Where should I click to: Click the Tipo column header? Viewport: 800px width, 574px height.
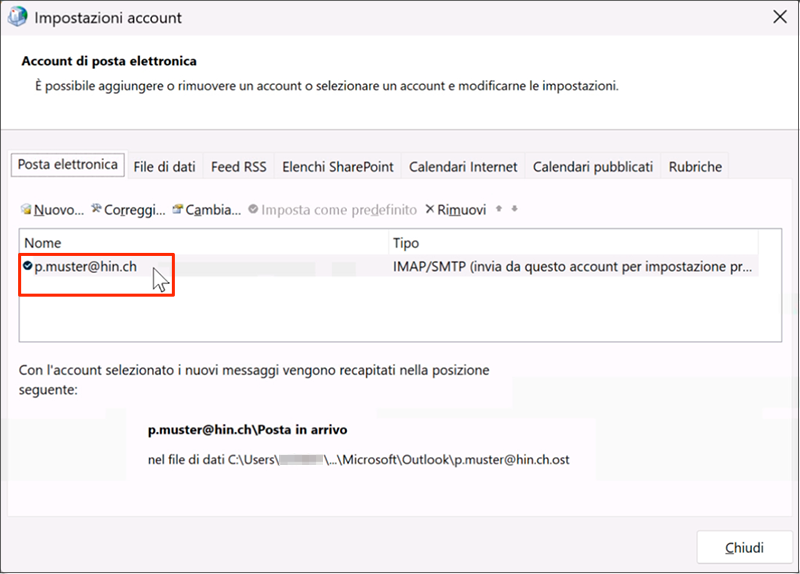click(x=573, y=243)
